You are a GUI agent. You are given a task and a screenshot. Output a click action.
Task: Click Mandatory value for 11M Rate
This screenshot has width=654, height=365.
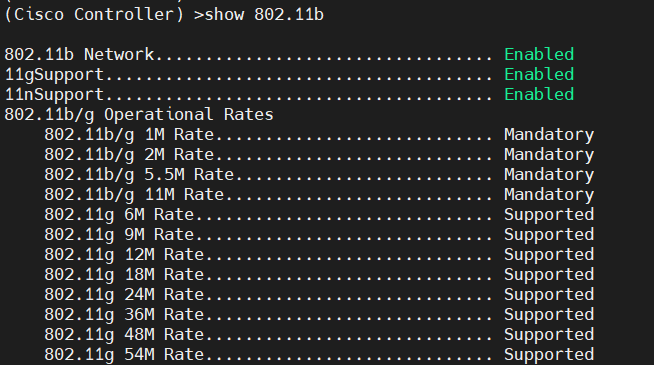549,195
